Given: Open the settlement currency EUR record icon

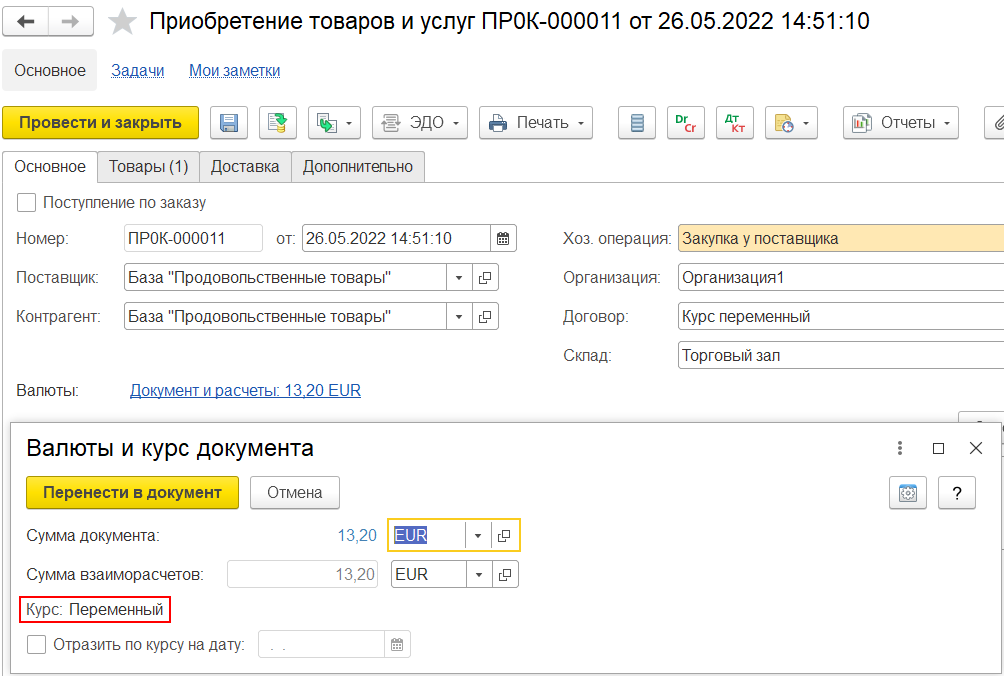Looking at the screenshot, I should pos(505,575).
